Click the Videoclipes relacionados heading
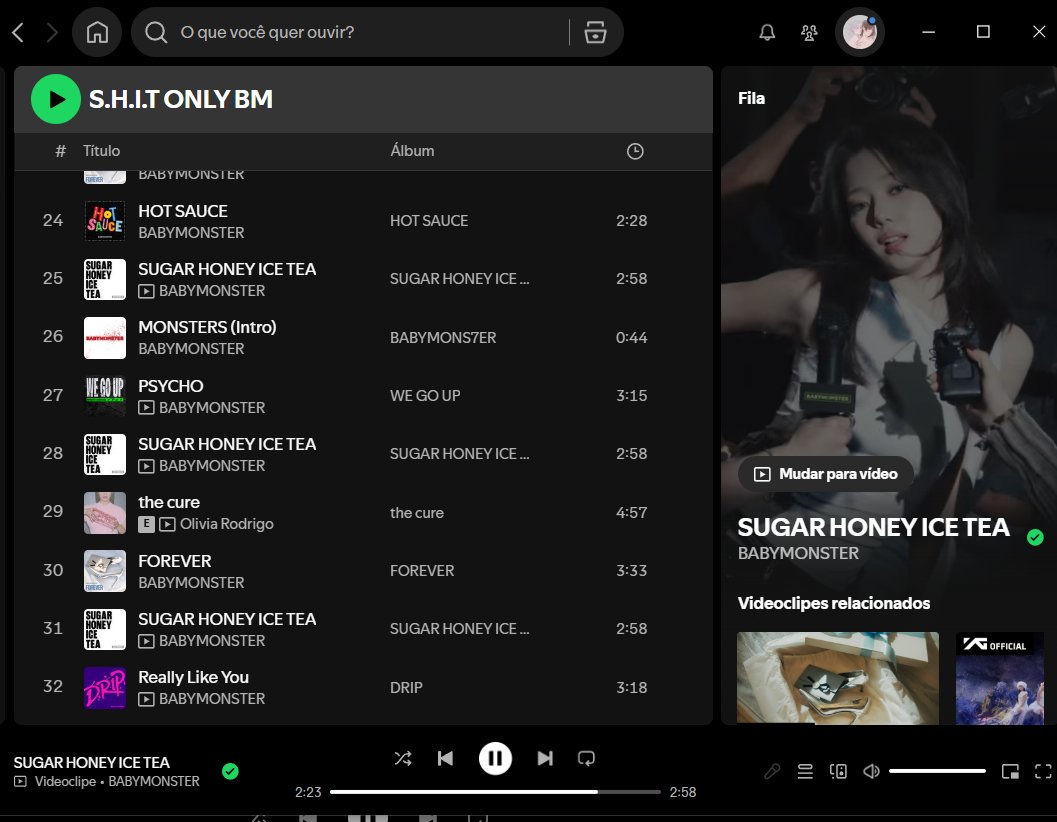 [x=834, y=604]
